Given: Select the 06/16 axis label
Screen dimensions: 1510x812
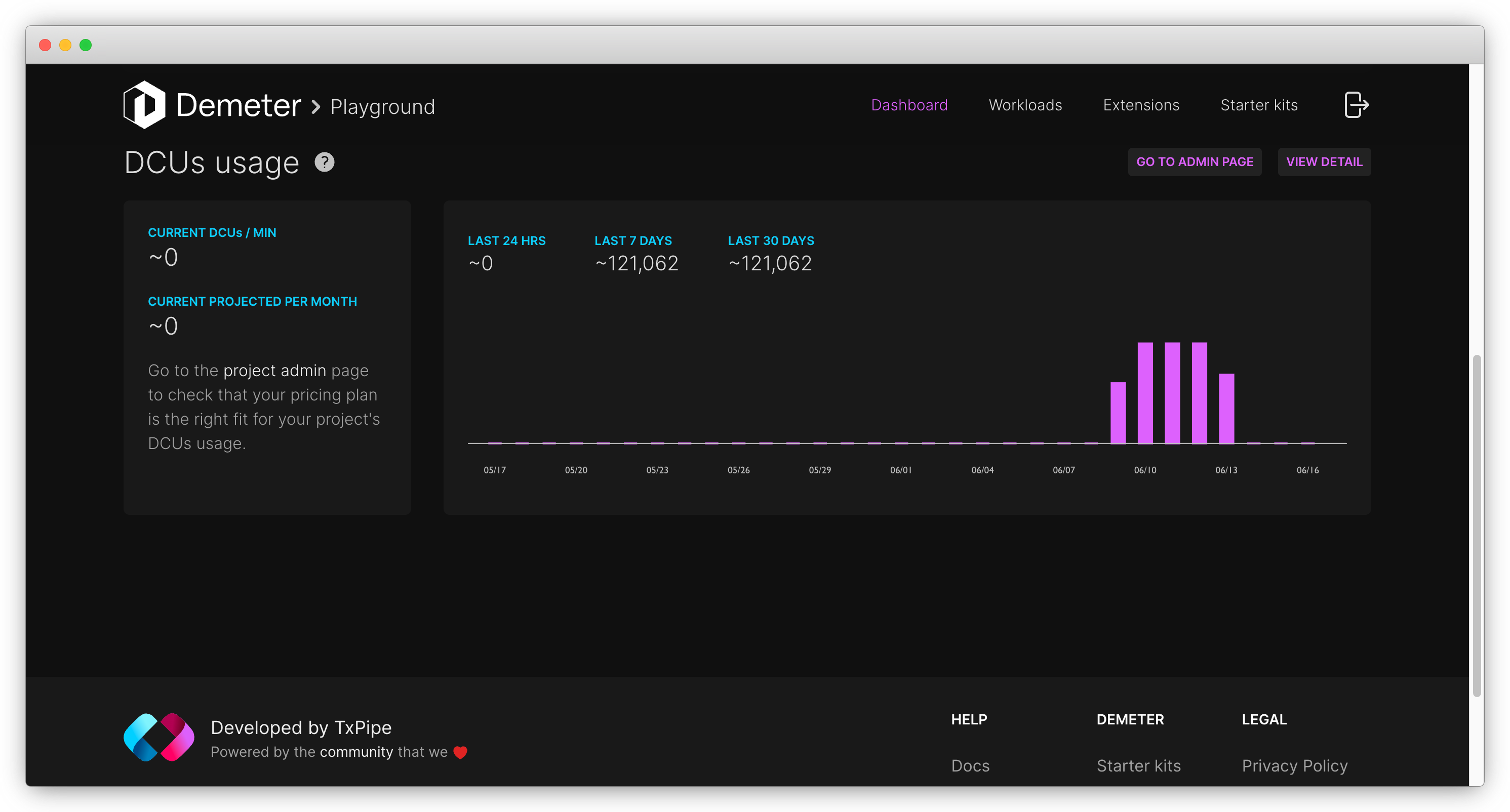Looking at the screenshot, I should (x=1307, y=470).
